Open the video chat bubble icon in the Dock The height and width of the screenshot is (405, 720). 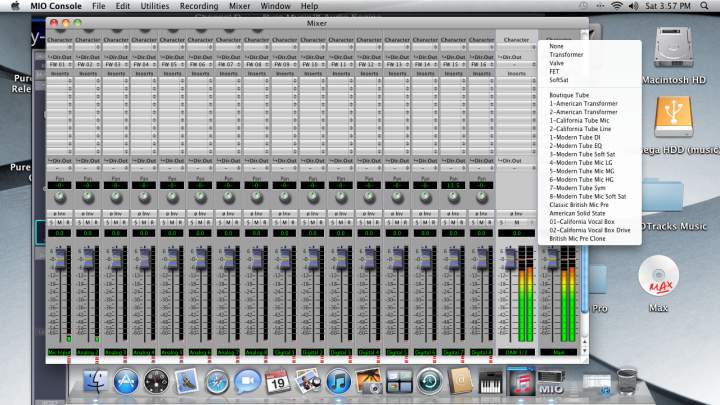(247, 381)
